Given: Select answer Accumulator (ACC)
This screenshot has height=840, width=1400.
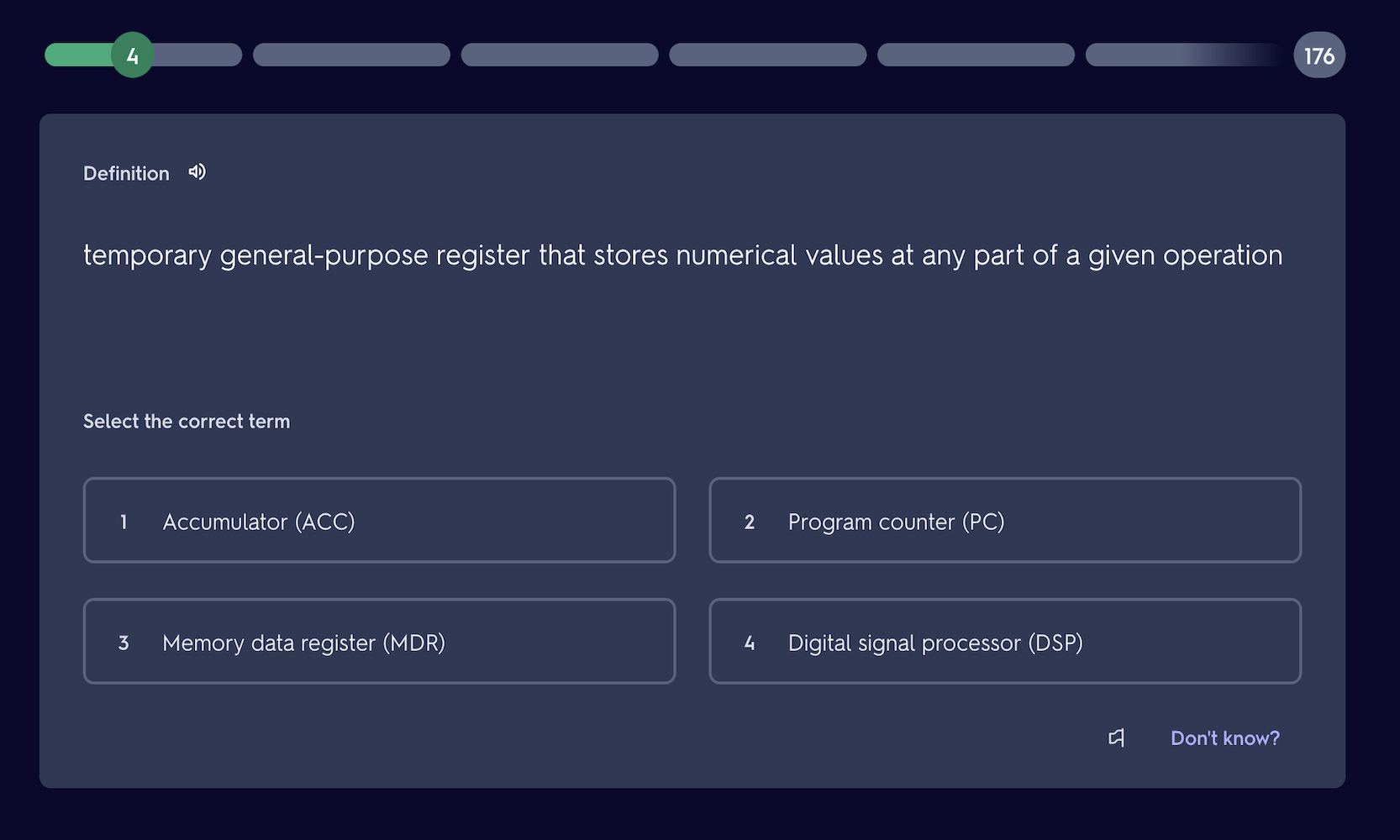Looking at the screenshot, I should tap(379, 520).
